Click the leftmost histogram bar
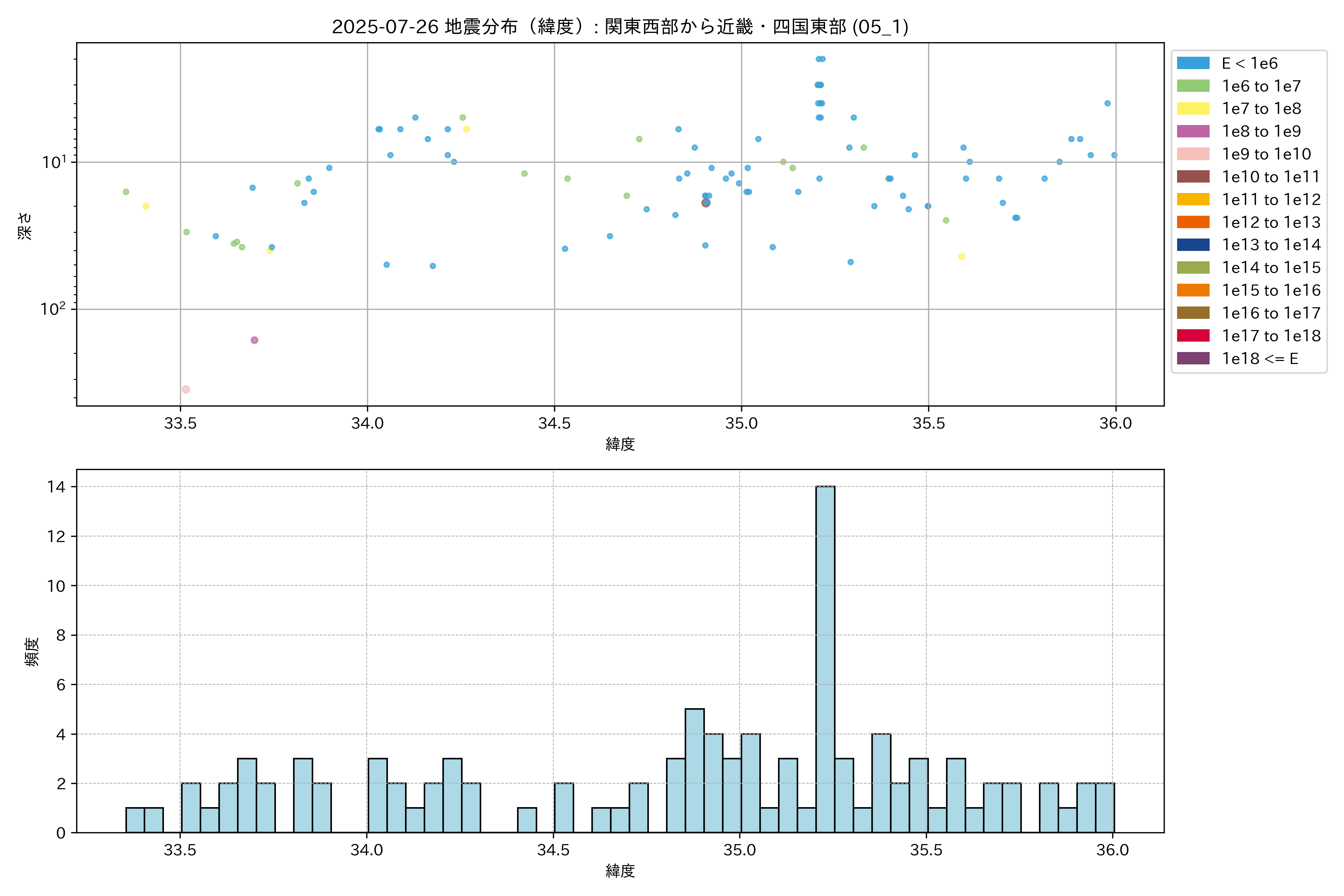 135,820
